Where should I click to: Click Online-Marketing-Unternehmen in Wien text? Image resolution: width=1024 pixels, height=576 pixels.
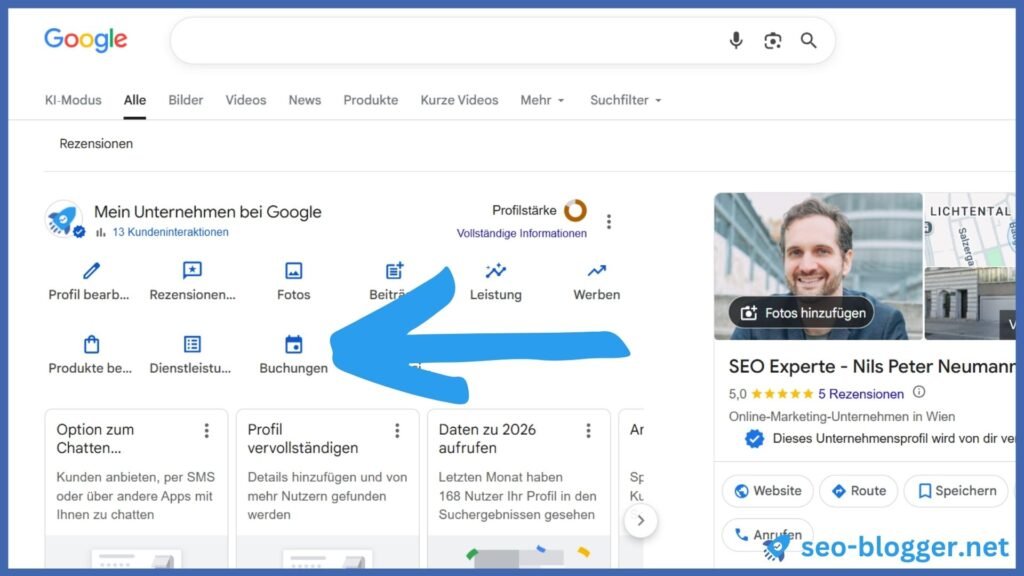(842, 417)
